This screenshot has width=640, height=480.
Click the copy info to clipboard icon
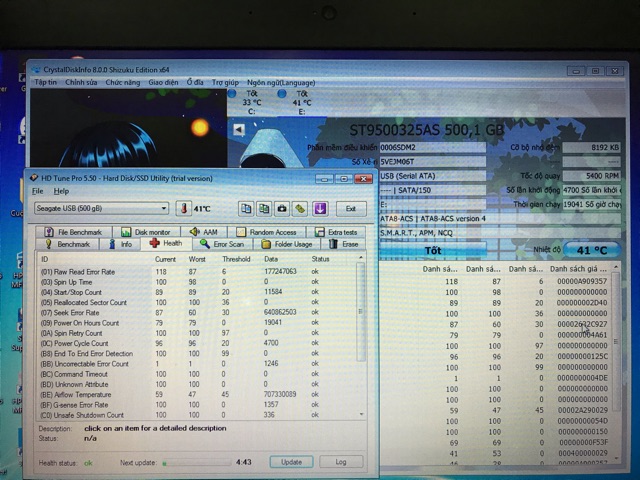click(245, 208)
